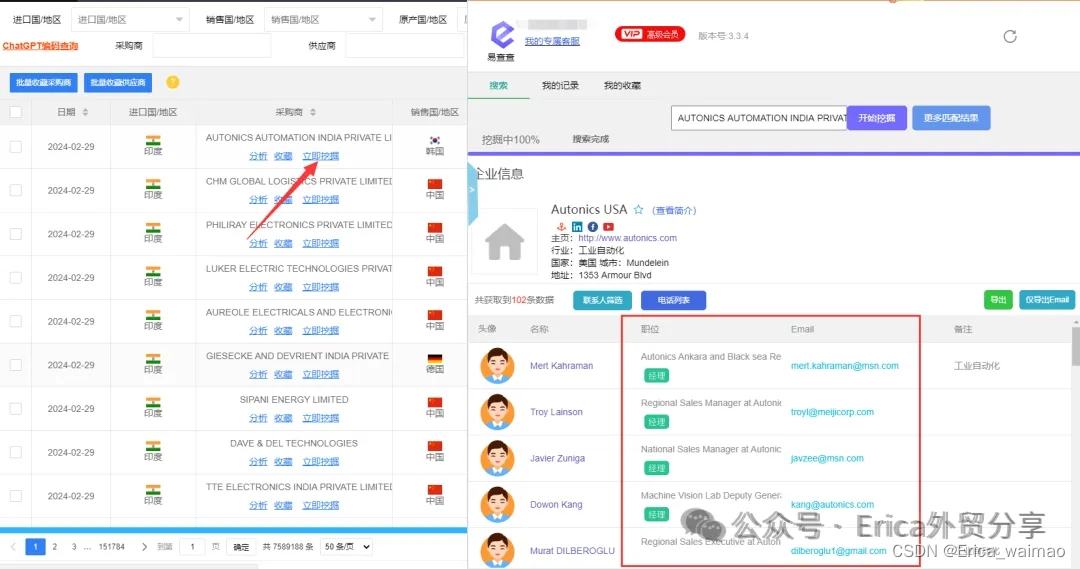This screenshot has width=1080, height=569.
Task: Open the YouTube icon under Autonics USA
Action: pyautogui.click(x=608, y=227)
